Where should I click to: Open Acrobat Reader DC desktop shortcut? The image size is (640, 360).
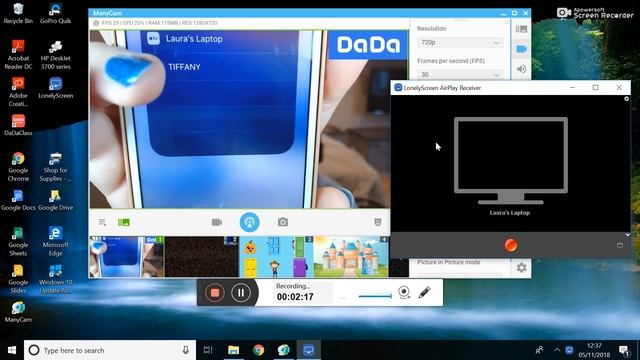click(x=18, y=55)
